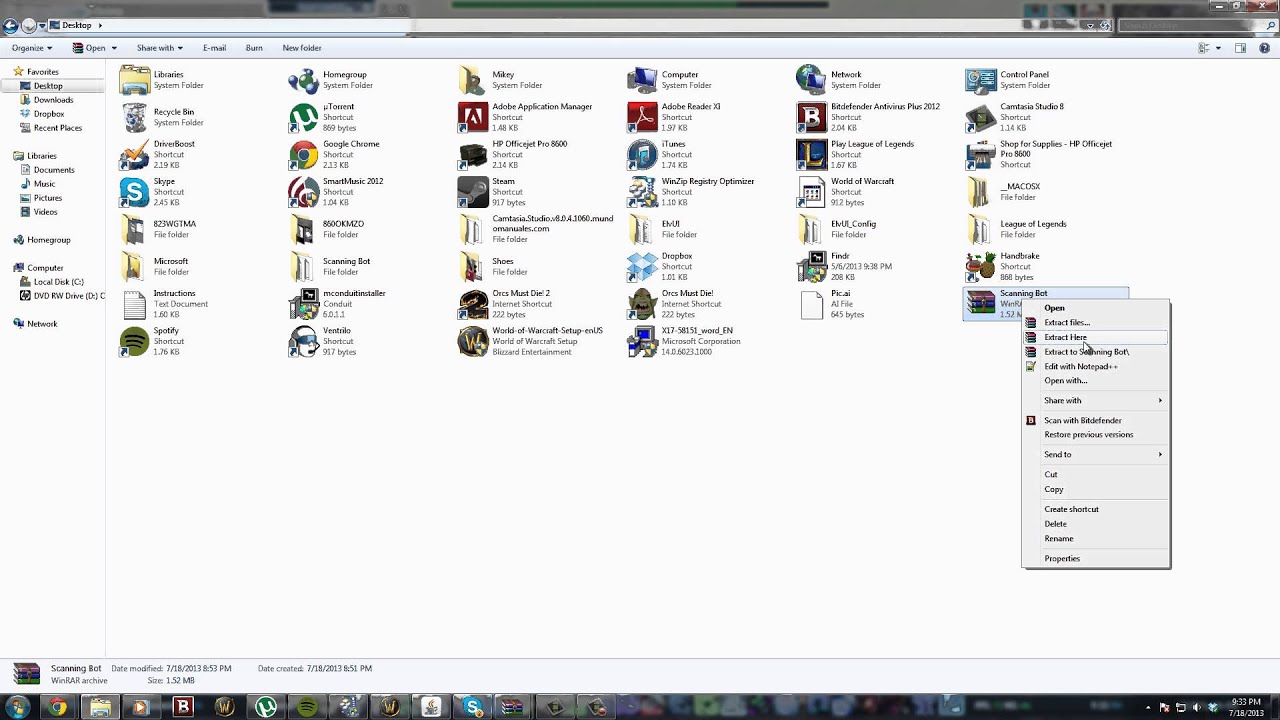The image size is (1280, 720).
Task: Select Adobe Application Manager icon
Action: coord(473,117)
